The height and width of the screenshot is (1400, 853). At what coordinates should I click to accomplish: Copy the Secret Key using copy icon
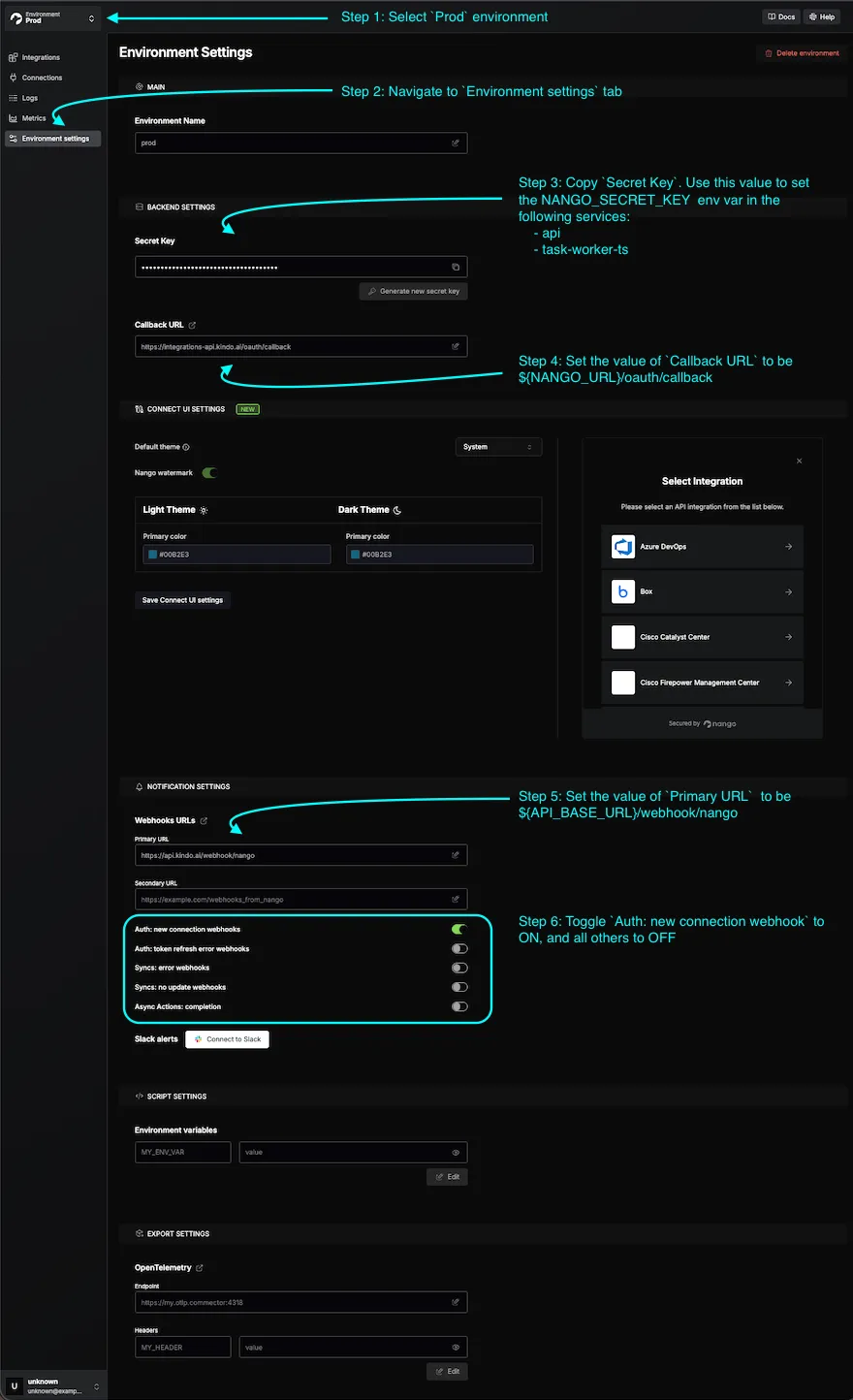click(456, 268)
